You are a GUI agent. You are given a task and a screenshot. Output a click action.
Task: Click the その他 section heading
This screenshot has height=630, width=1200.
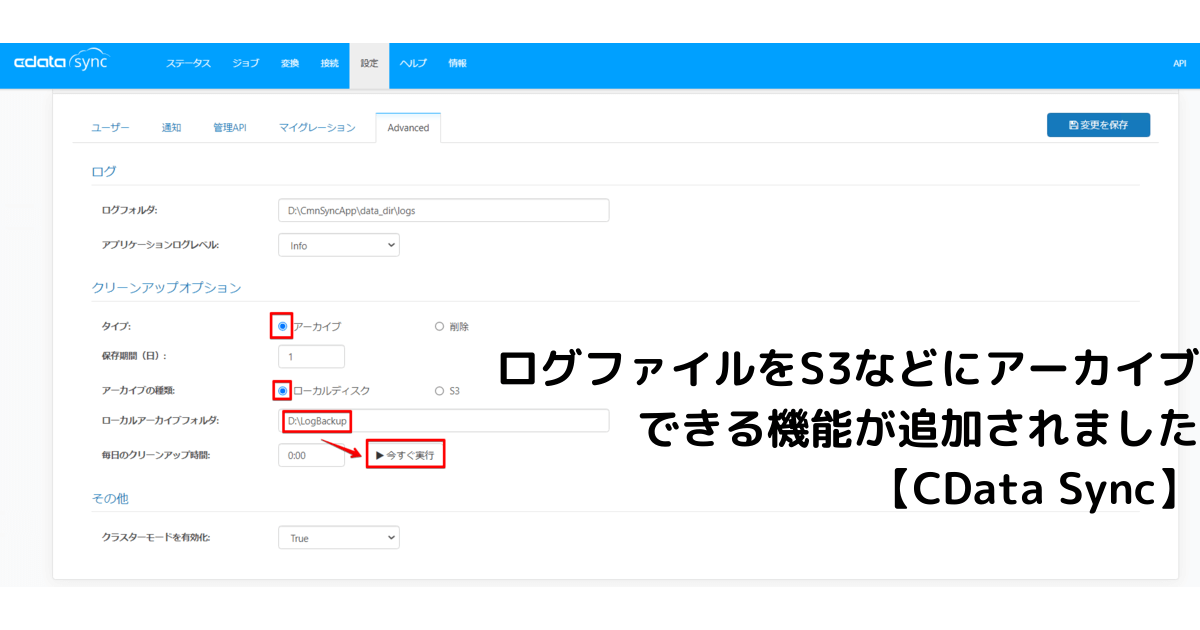tap(110, 498)
